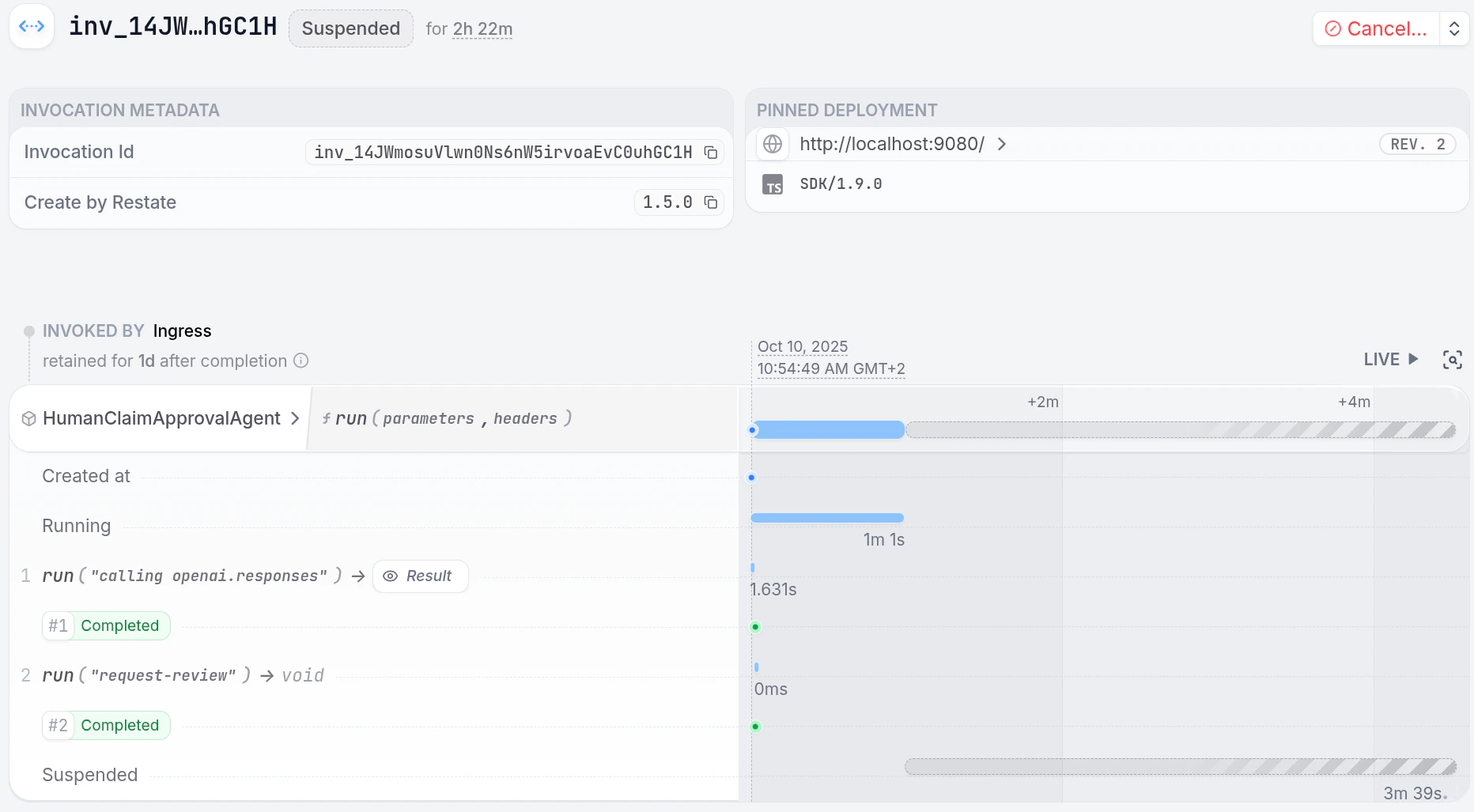Click the Ingress invoked-by label
Viewport: 1474px width, 812px height.
(183, 330)
